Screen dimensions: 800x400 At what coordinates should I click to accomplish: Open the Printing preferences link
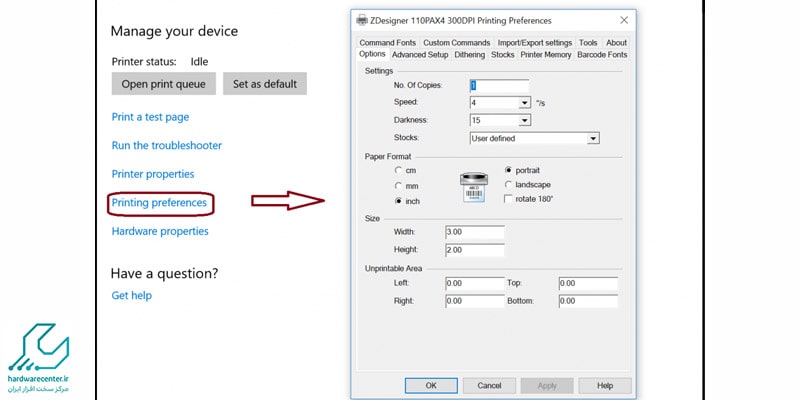tap(159, 203)
